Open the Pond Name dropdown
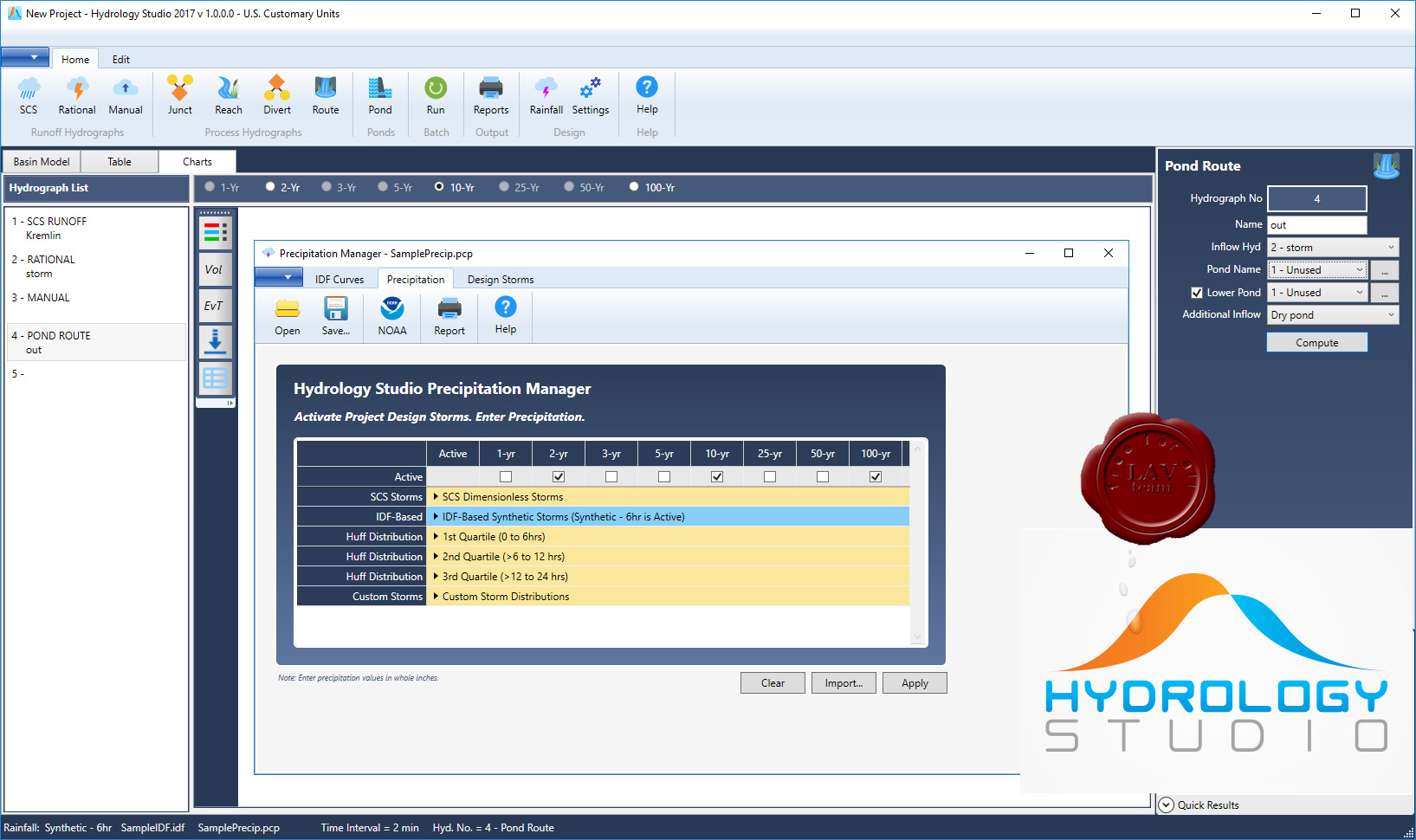This screenshot has height=840, width=1416. pos(1317,270)
